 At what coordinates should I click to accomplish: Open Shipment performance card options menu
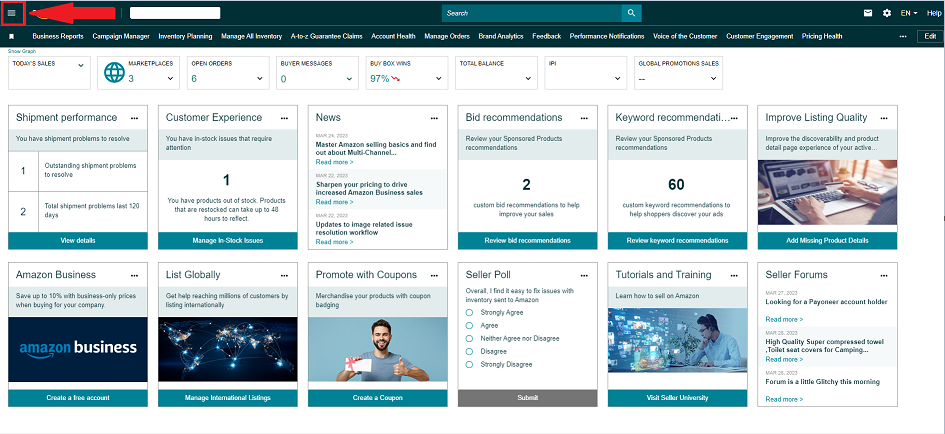tap(135, 118)
